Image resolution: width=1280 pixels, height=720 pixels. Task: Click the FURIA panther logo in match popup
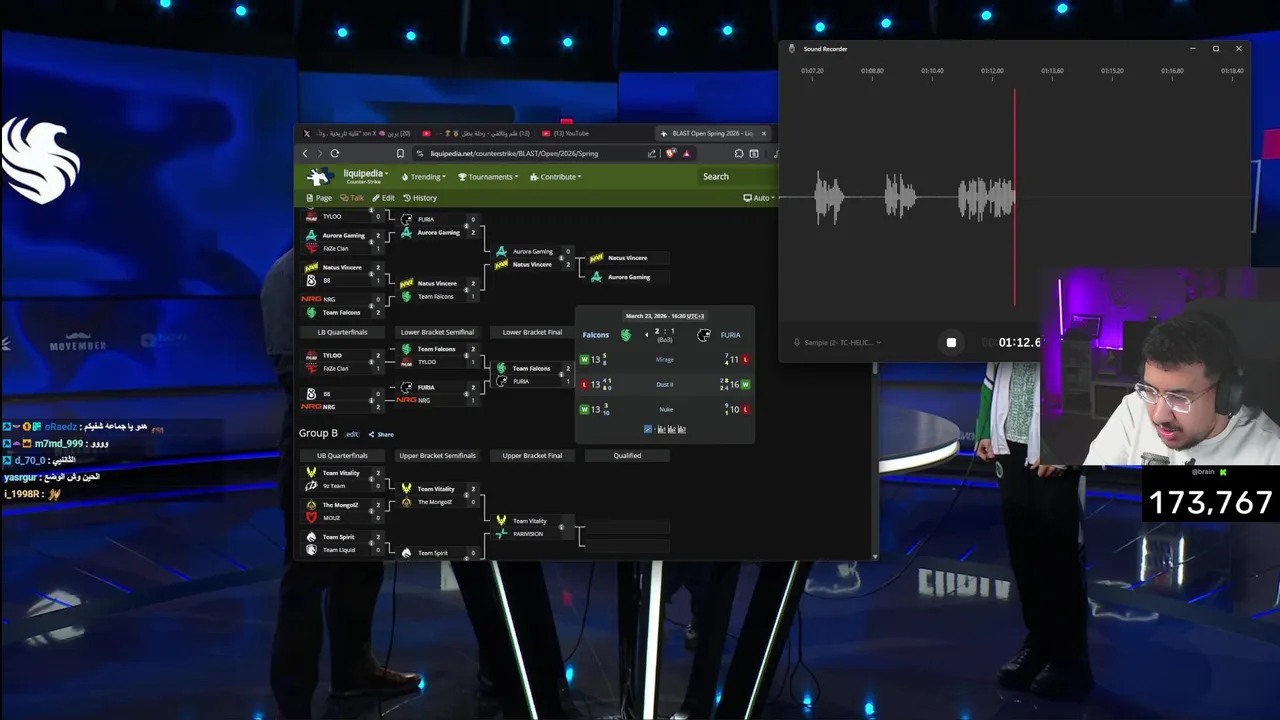[704, 335]
